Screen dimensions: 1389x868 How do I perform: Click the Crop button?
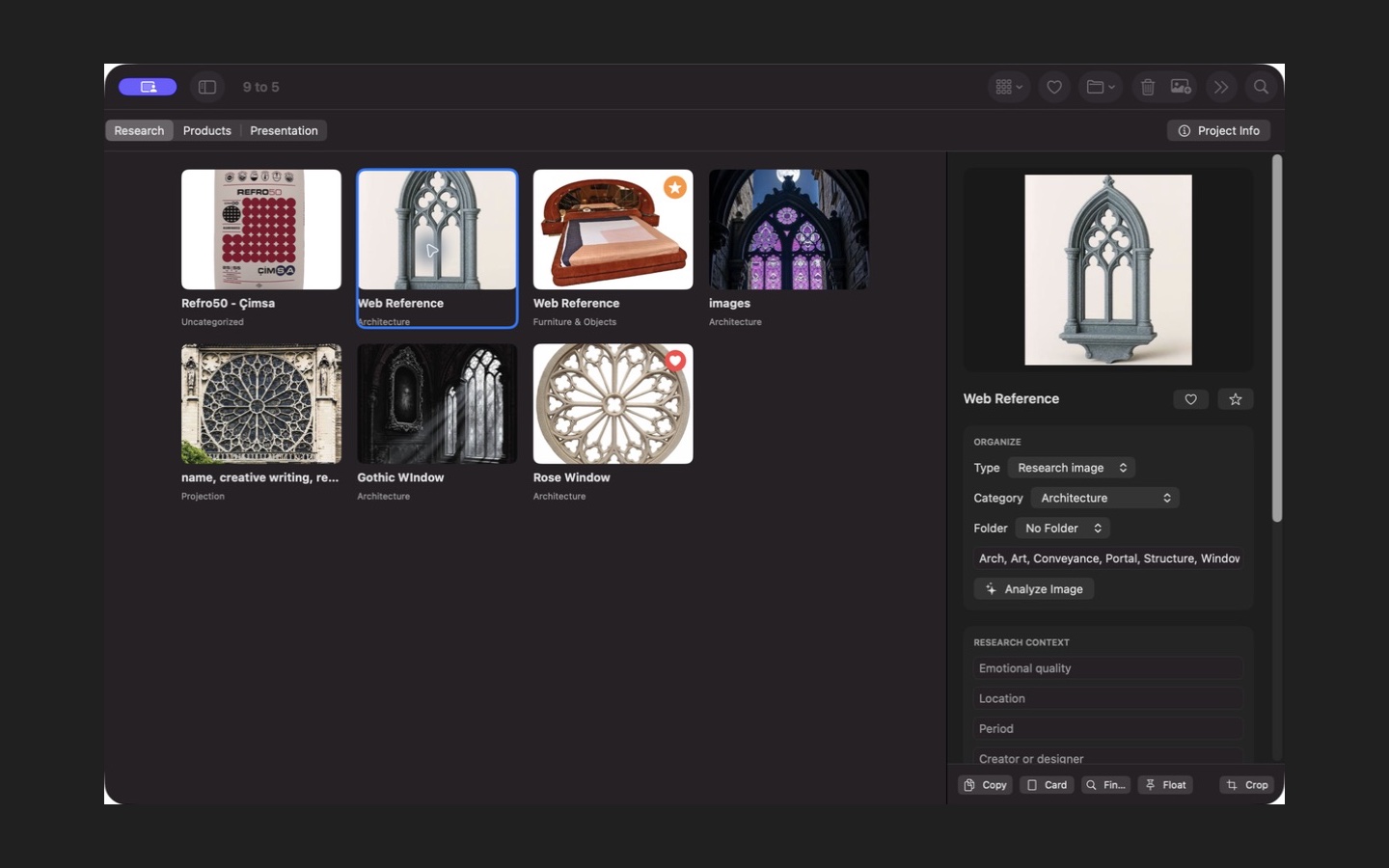tap(1247, 785)
